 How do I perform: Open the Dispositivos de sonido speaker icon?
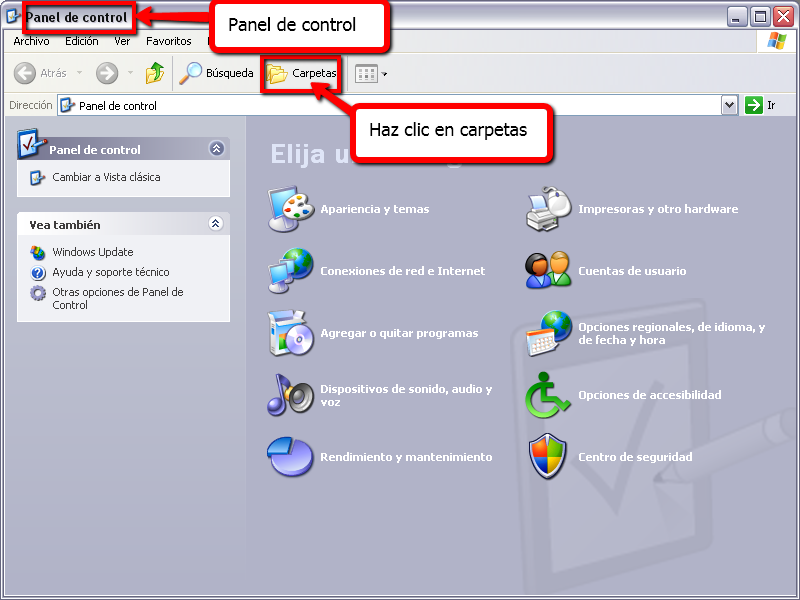tap(291, 395)
